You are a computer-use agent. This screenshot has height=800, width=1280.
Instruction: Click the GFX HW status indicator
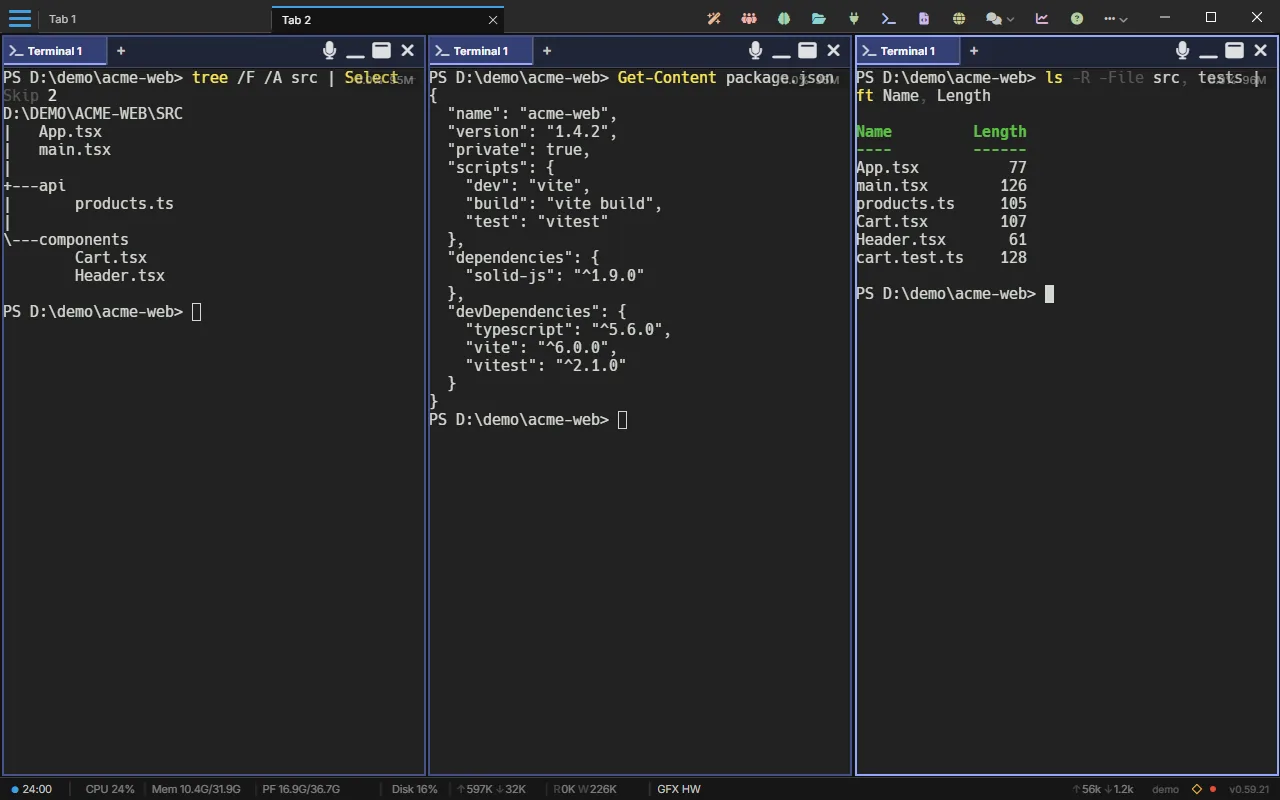click(679, 789)
